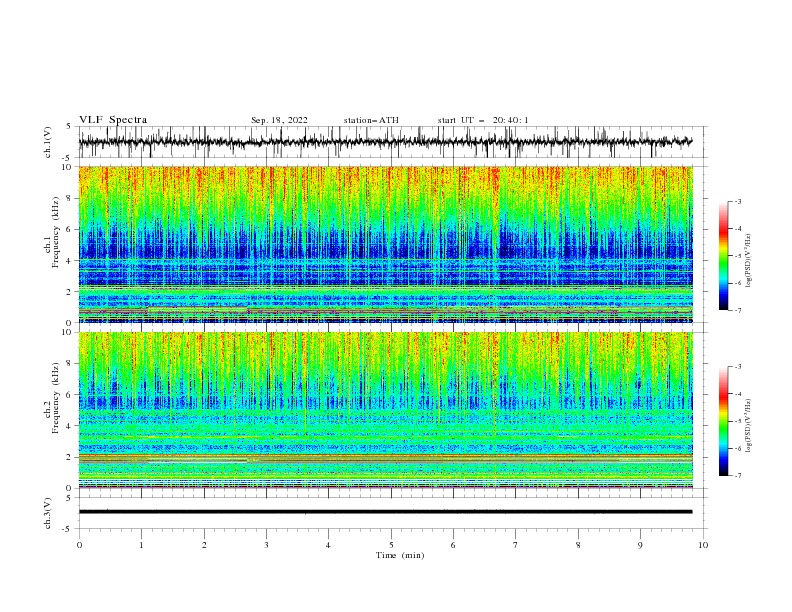Click time-axis tick label "2"

point(204,545)
